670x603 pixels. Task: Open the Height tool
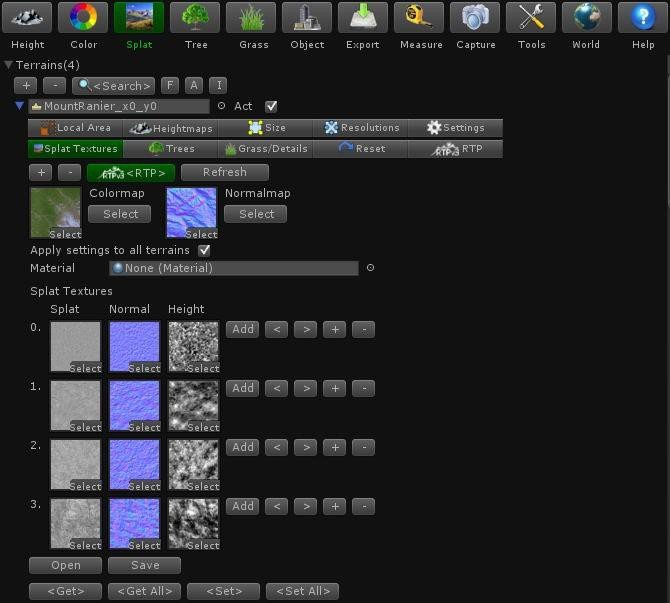[27, 18]
